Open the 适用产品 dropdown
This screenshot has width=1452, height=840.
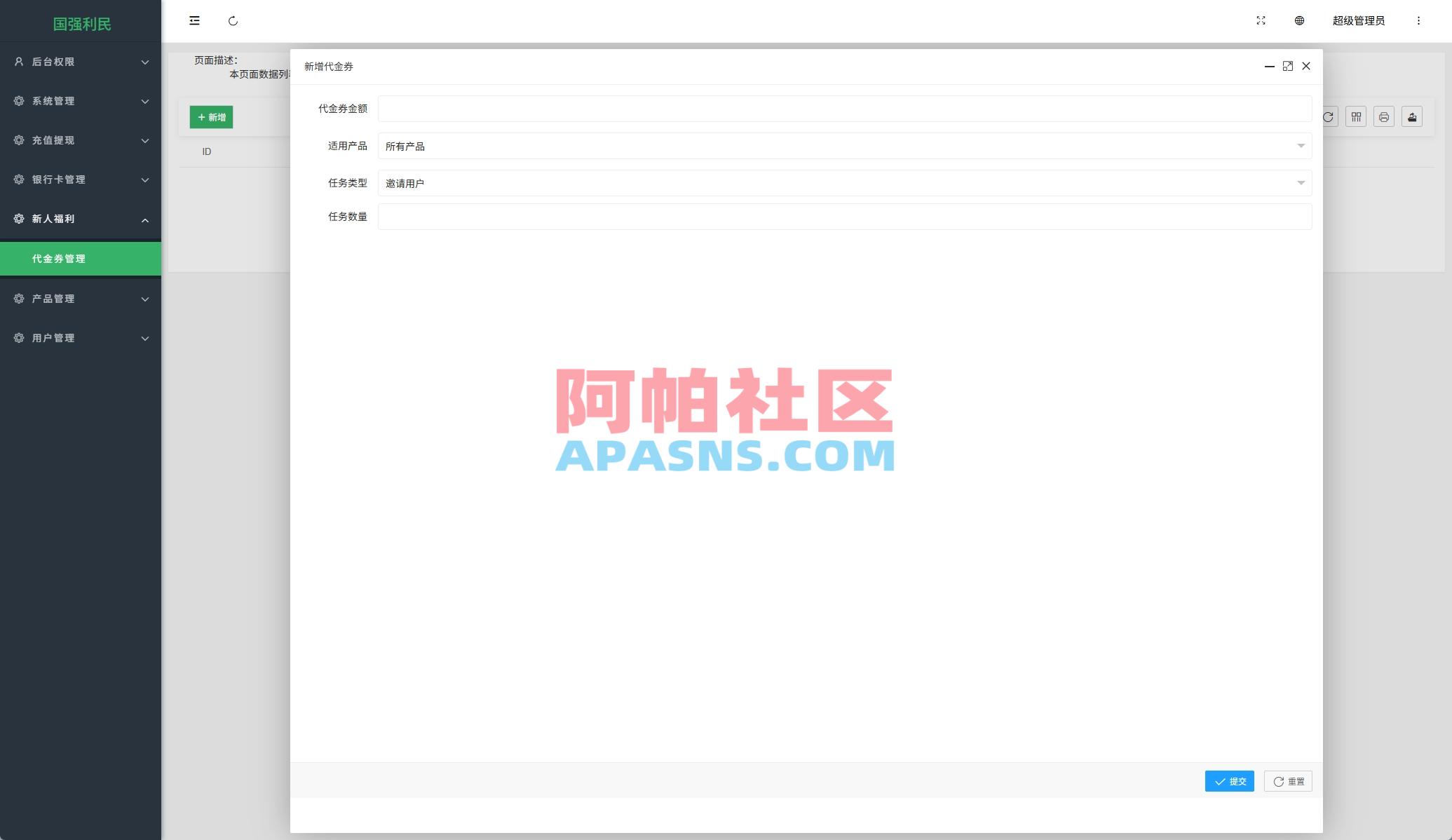point(843,146)
